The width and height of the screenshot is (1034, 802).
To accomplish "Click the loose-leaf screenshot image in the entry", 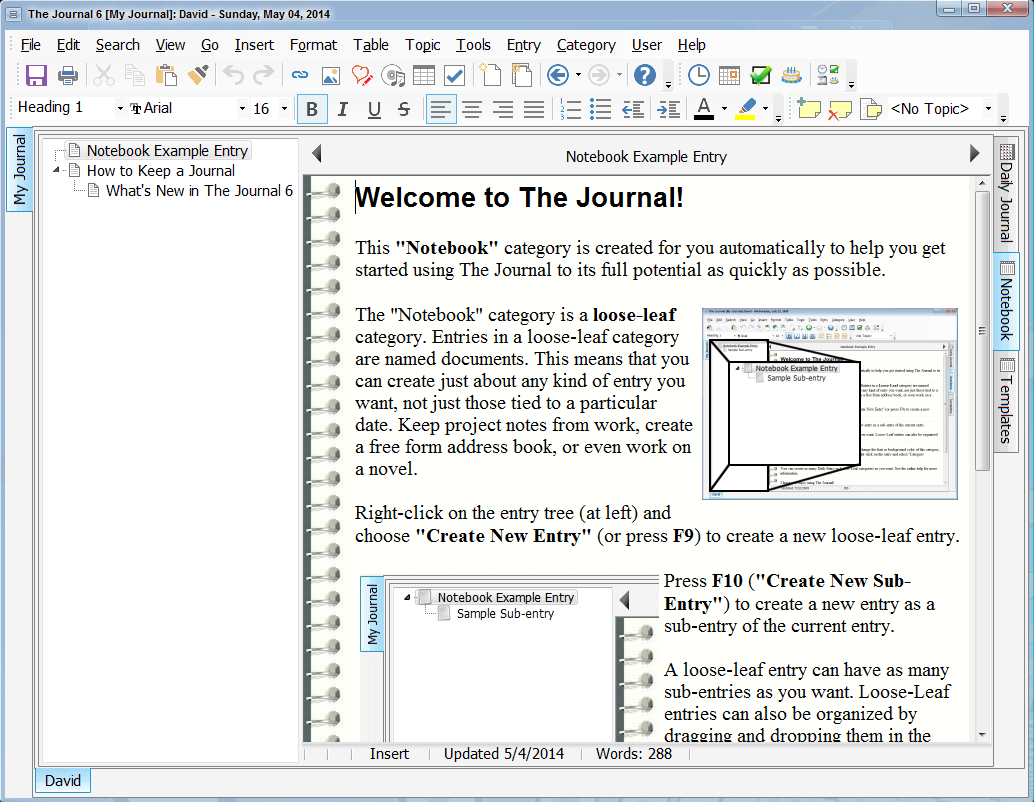I will 830,404.
